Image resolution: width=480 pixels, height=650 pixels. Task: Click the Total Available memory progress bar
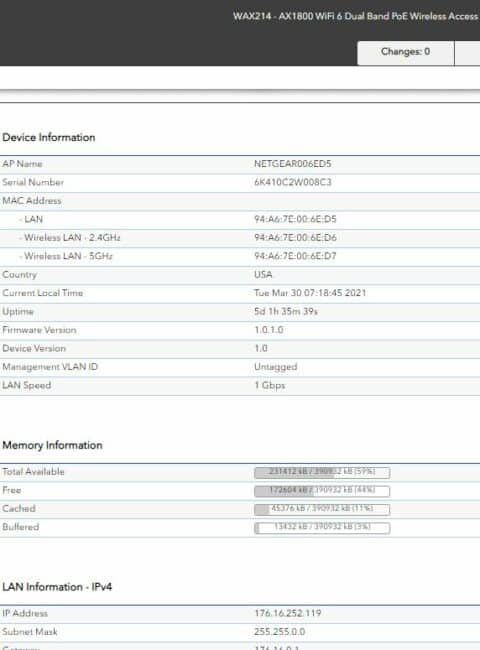322,472
